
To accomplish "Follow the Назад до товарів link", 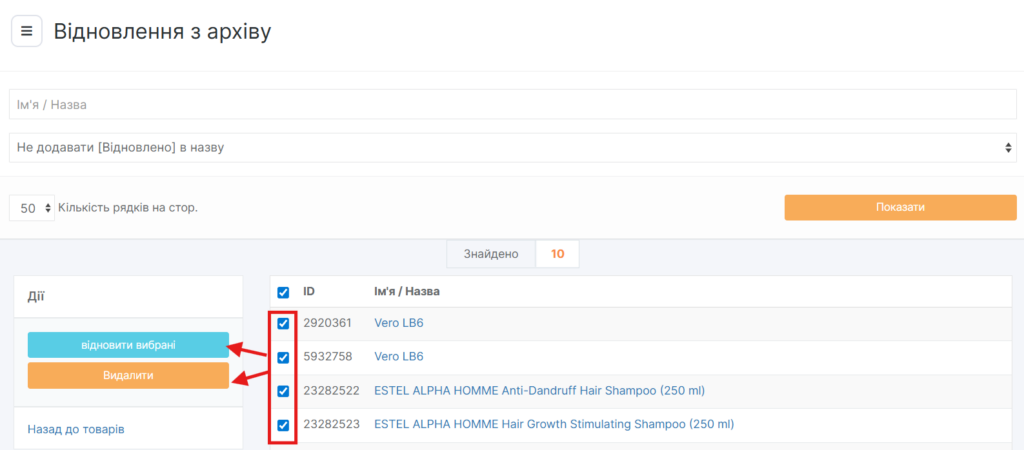I will [76, 429].
